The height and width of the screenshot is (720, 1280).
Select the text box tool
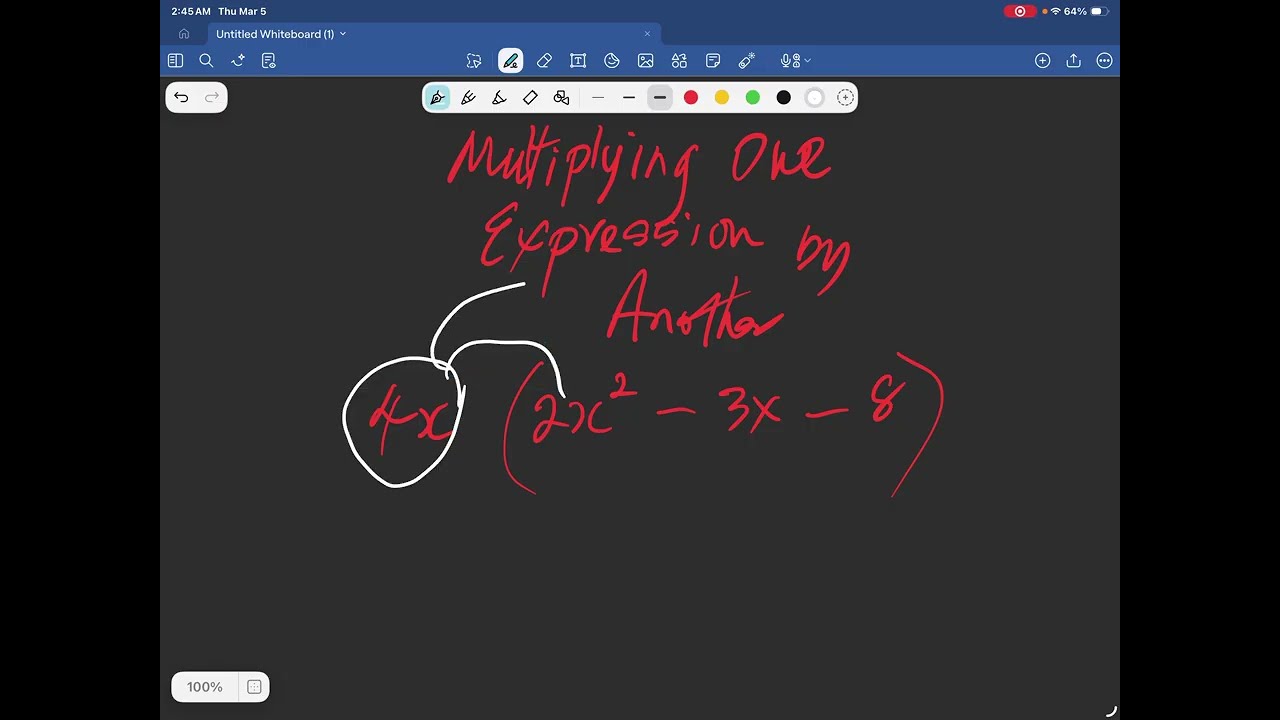[x=578, y=61]
